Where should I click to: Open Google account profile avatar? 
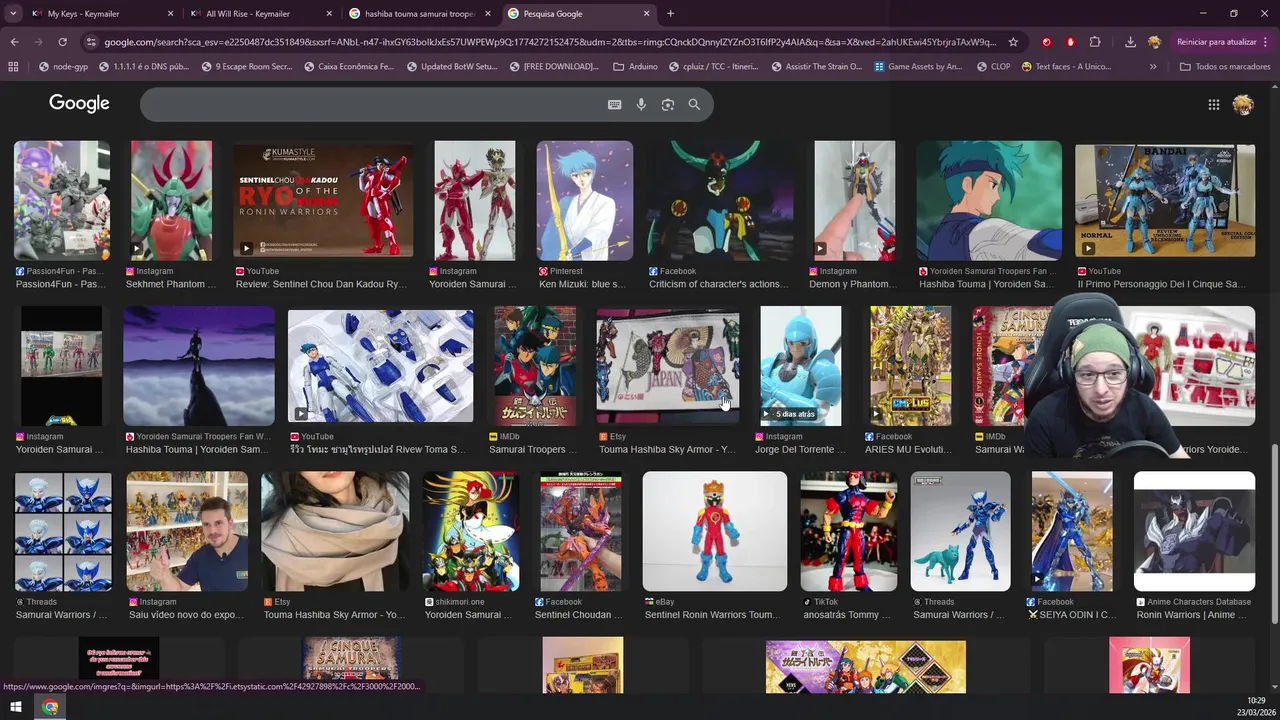pos(1243,104)
